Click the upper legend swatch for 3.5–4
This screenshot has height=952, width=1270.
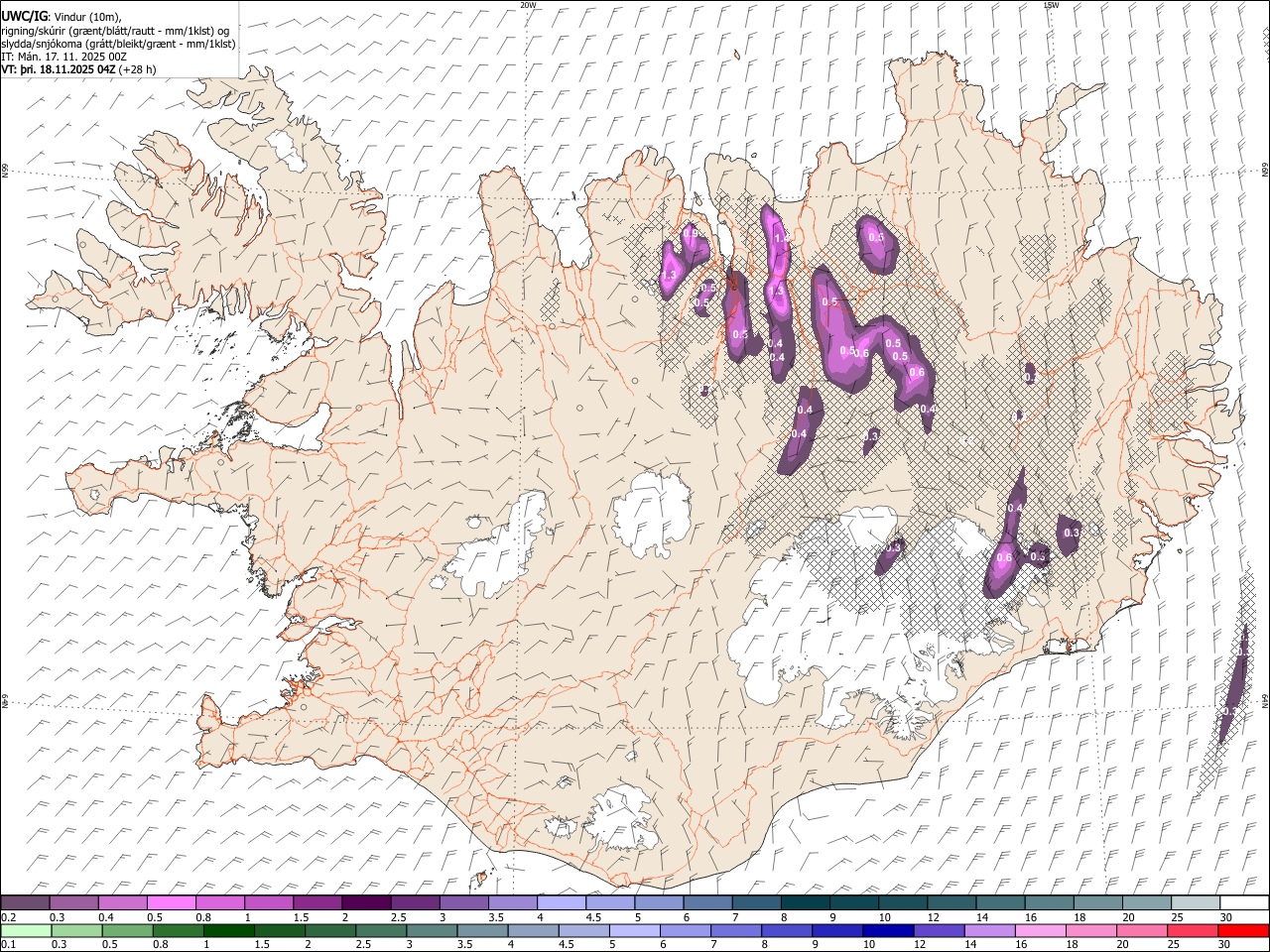pyautogui.click(x=512, y=902)
